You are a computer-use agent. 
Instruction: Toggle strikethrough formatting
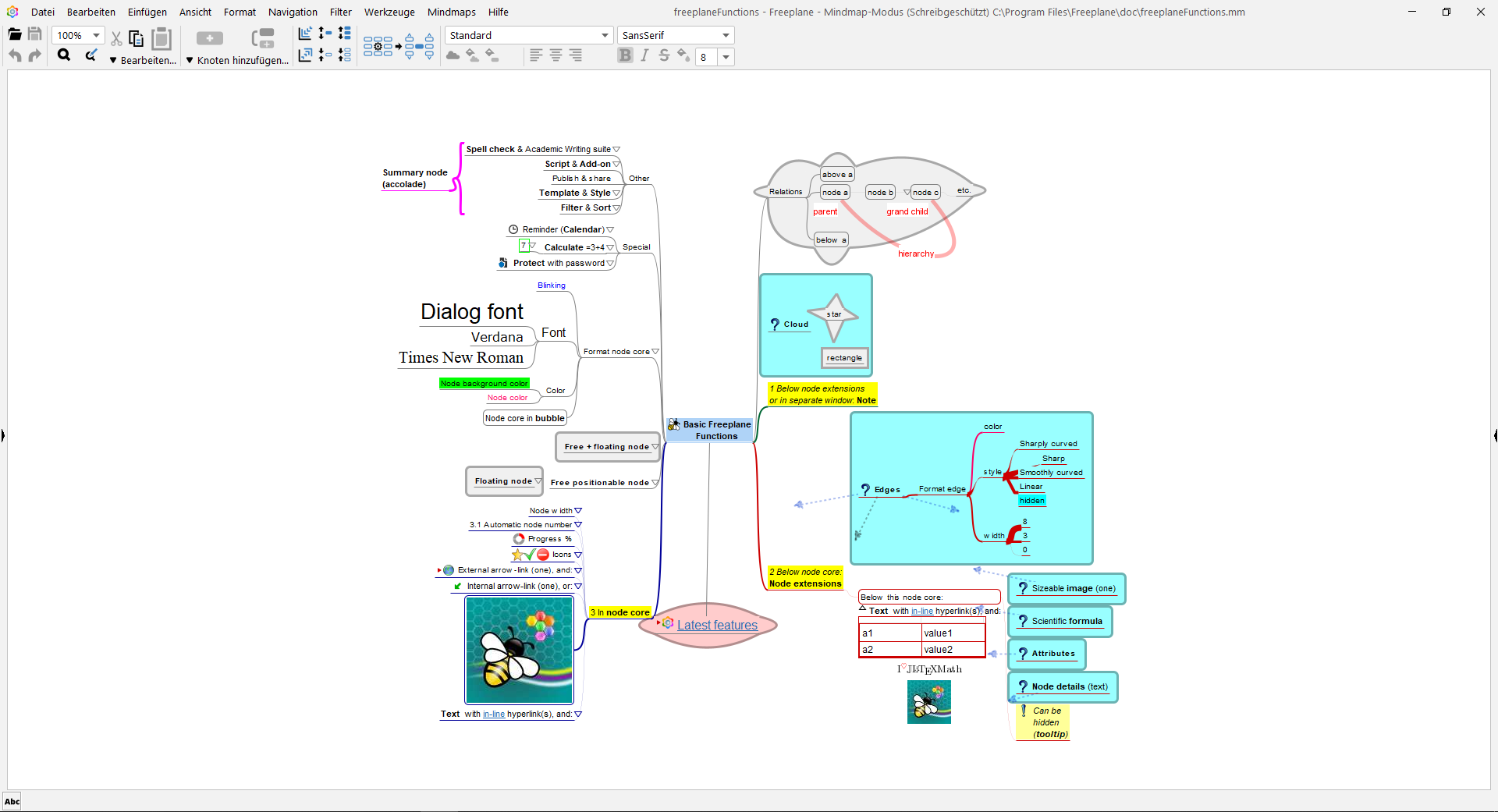(664, 55)
